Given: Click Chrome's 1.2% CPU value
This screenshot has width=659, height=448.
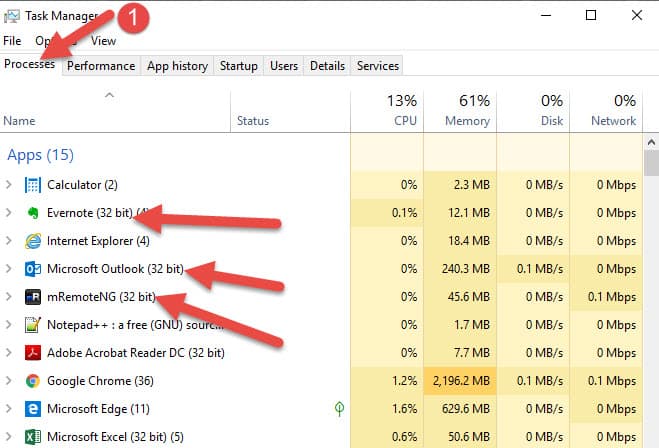Looking at the screenshot, I should point(404,381).
